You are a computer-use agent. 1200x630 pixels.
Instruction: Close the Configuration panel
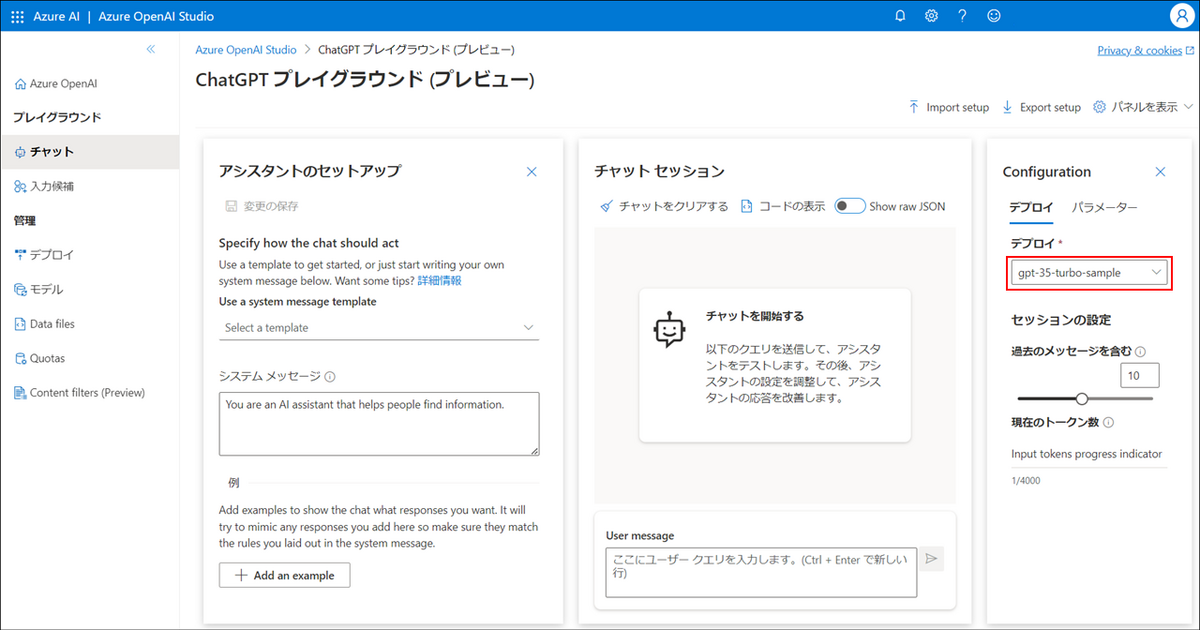[x=1161, y=172]
